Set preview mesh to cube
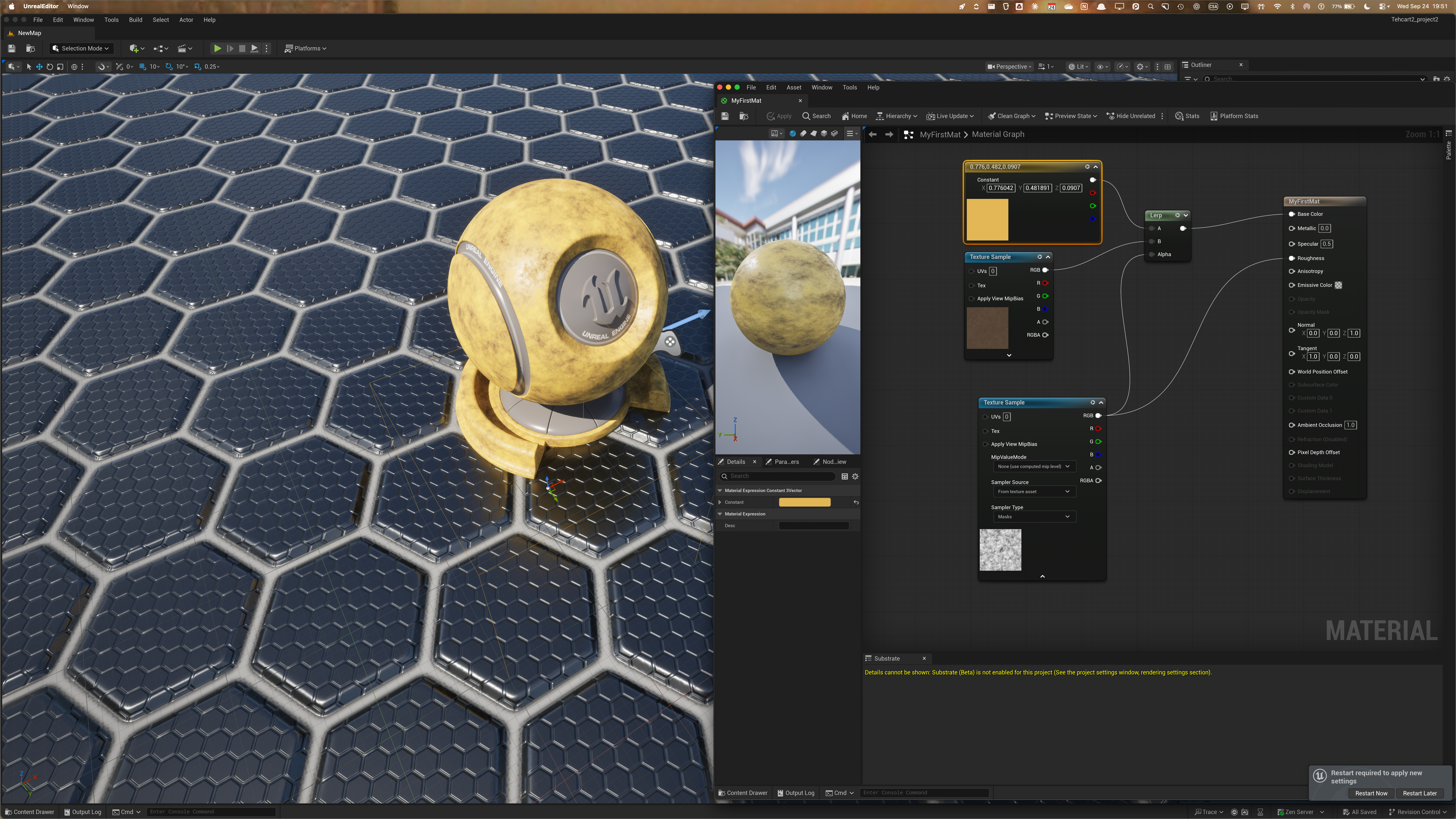The image size is (1456, 819). coord(824,134)
